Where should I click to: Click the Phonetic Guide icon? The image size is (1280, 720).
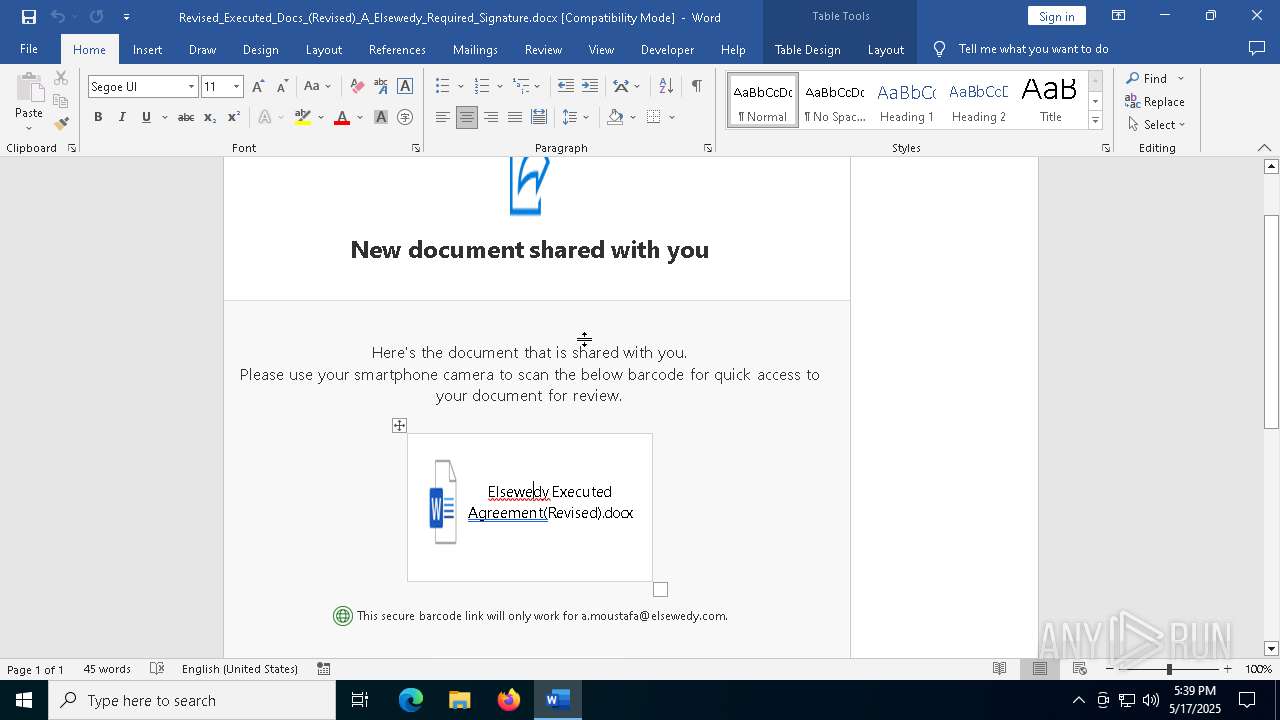pyautogui.click(x=381, y=86)
